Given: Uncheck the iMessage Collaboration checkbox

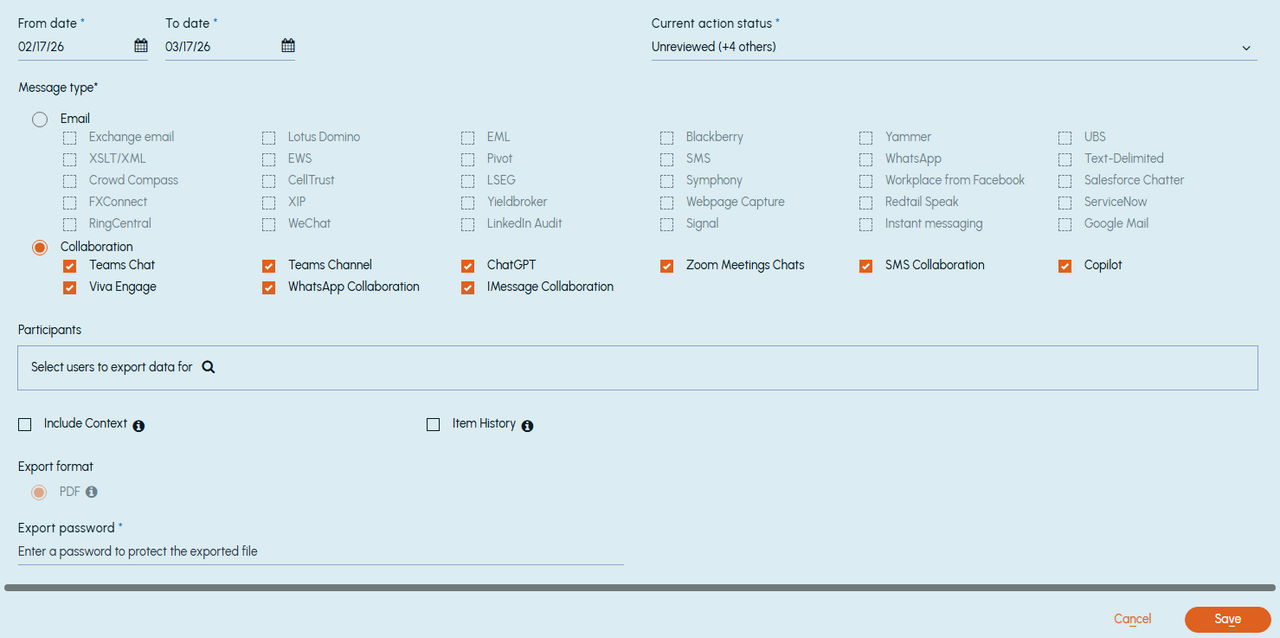Looking at the screenshot, I should click(x=467, y=288).
